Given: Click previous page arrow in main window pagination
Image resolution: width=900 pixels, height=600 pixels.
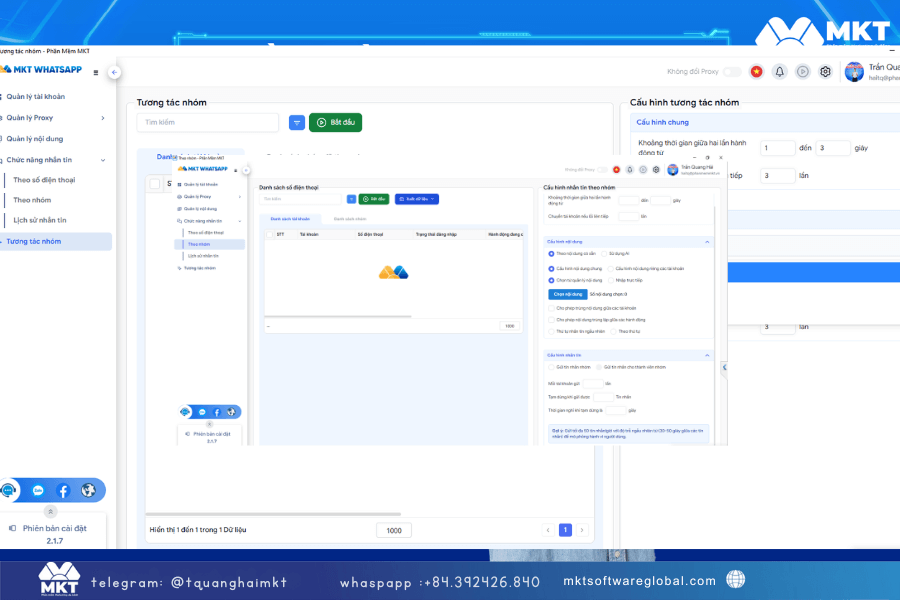Looking at the screenshot, I should click(x=548, y=530).
